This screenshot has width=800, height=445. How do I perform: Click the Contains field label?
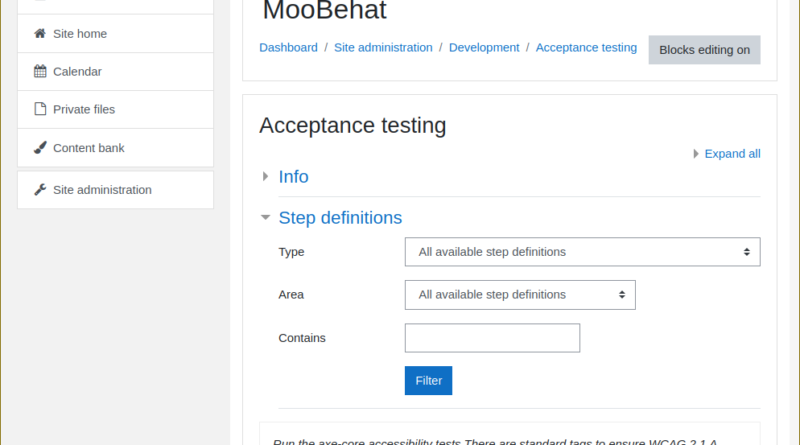(302, 338)
